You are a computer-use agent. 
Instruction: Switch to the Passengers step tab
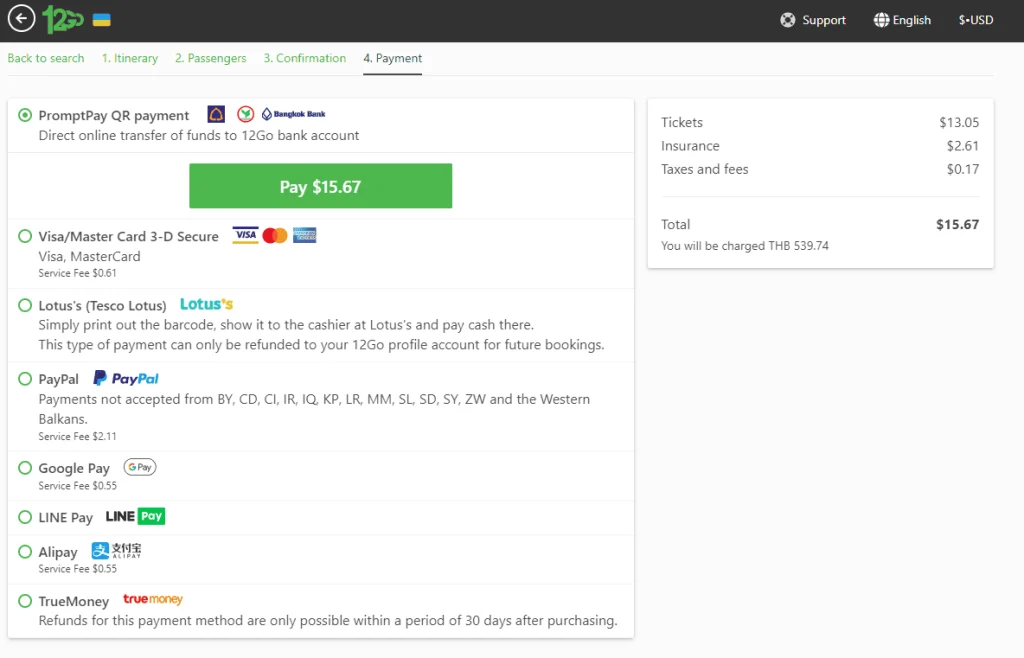210,58
